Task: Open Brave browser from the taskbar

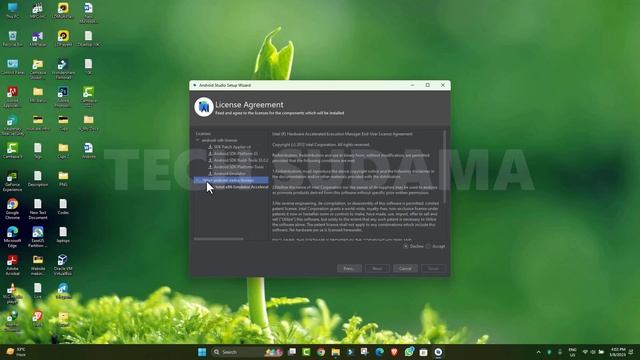Action: pyautogui.click(x=394, y=352)
